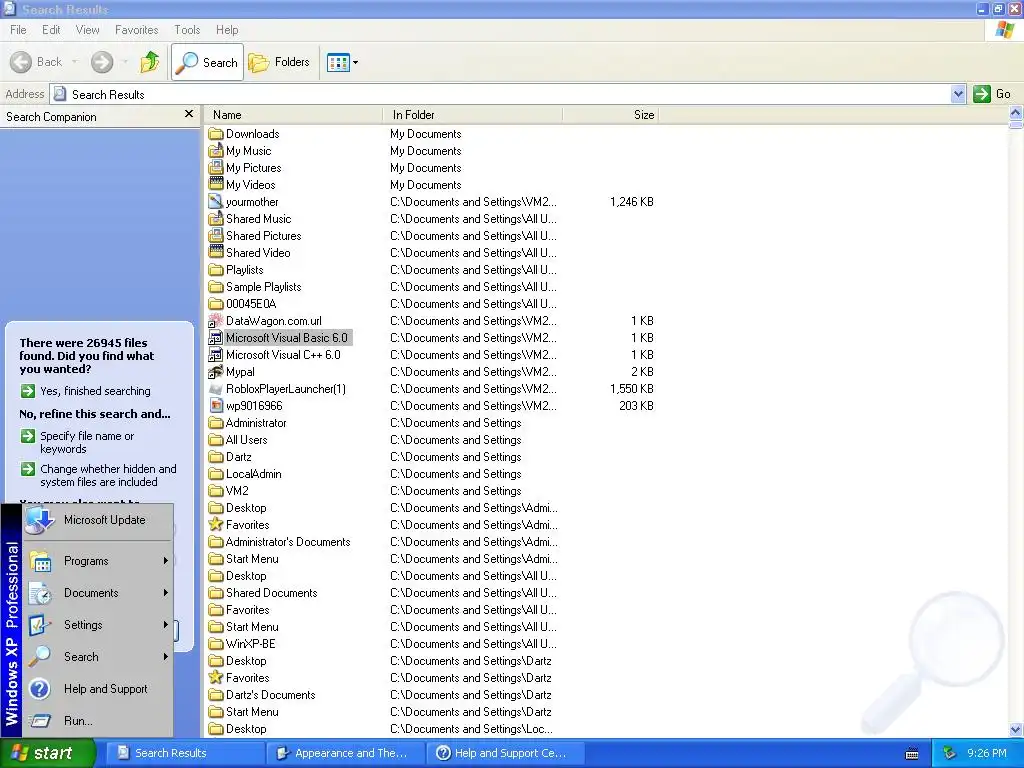Select the Shared Documents folder
The height and width of the screenshot is (768, 1024).
coord(271,593)
